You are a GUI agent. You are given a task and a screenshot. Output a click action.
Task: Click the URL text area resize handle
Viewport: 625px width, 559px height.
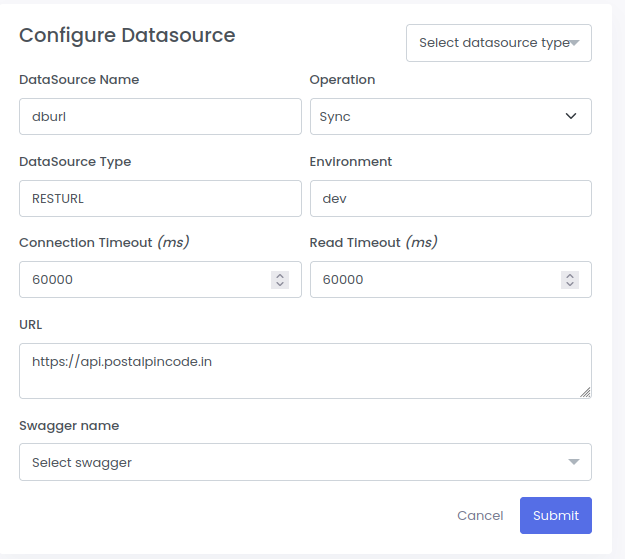(586, 393)
